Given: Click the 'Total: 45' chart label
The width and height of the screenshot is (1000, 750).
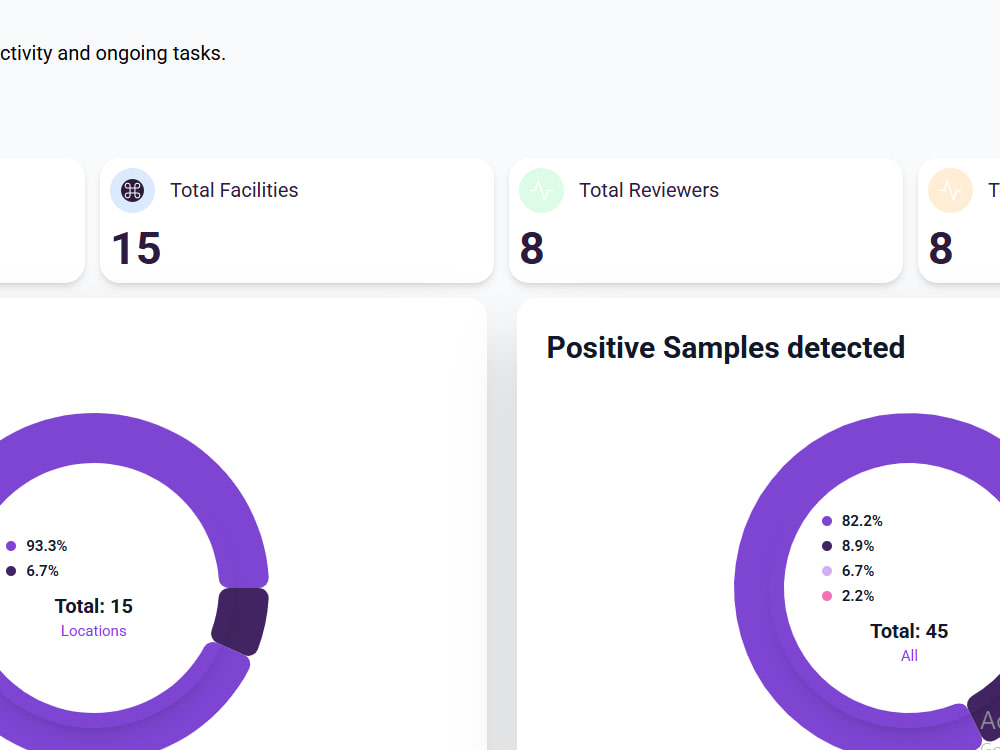Looking at the screenshot, I should pyautogui.click(x=909, y=631).
